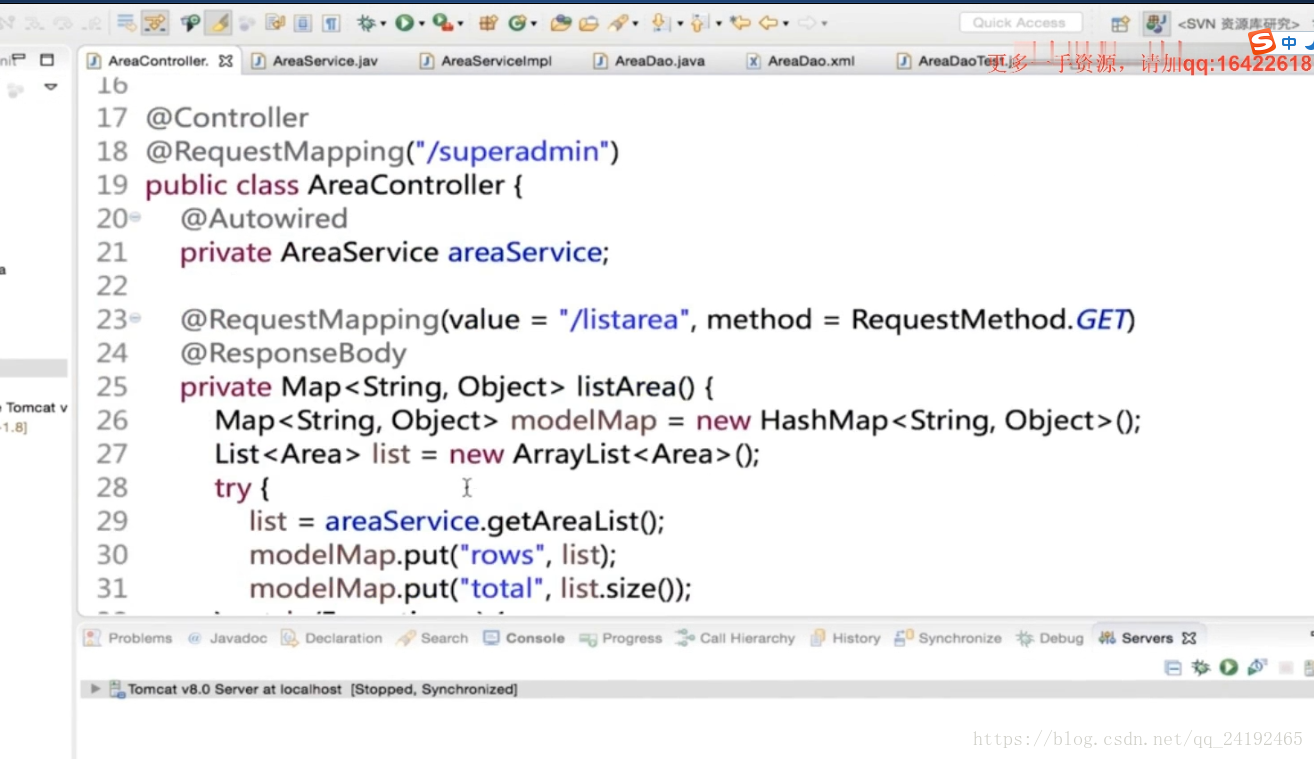Screen dimensions: 1314x759
Task: Click the Next Annotation arrow icon
Action: (x=660, y=22)
